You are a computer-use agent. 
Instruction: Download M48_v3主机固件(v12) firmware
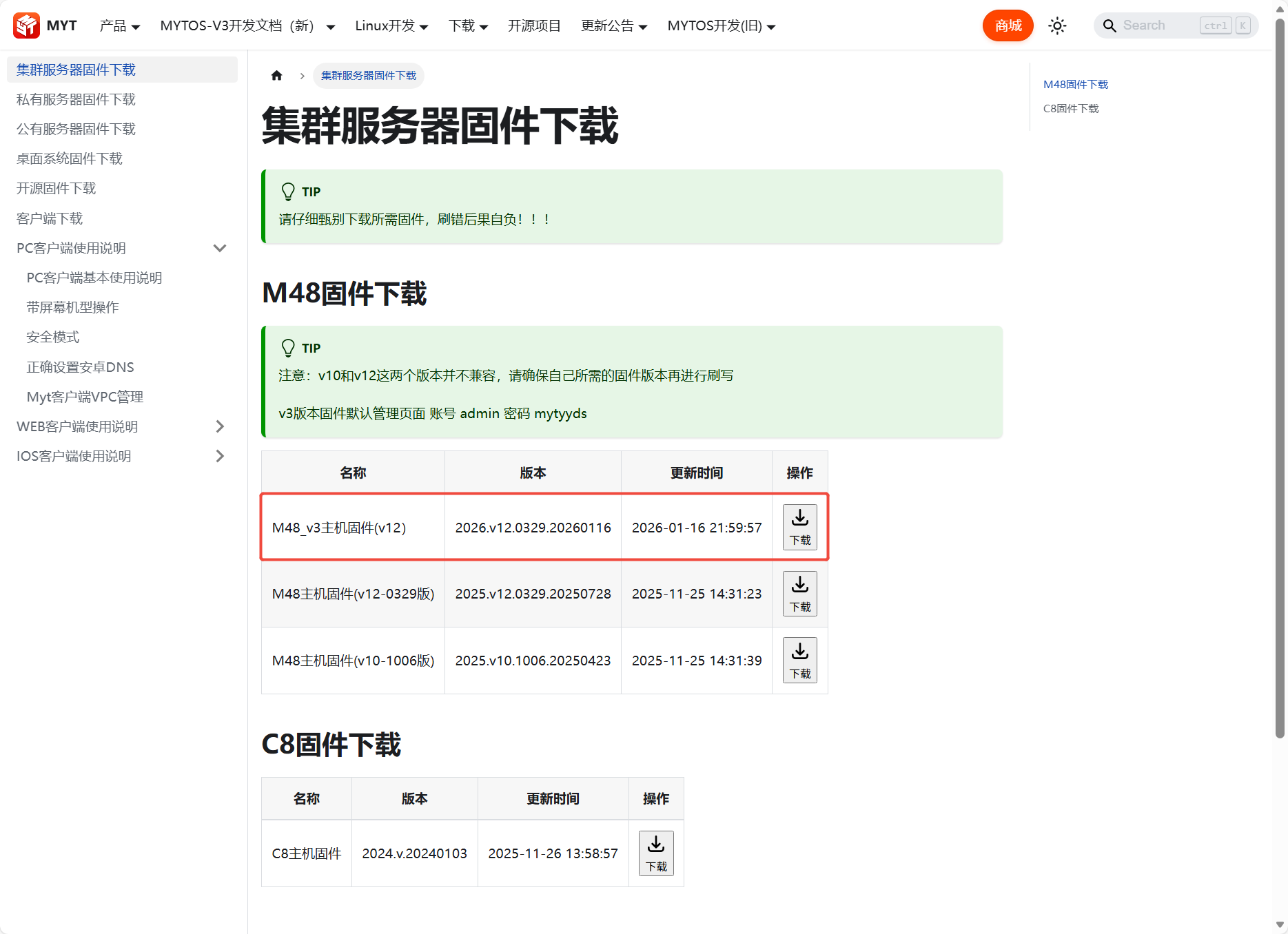pos(799,527)
